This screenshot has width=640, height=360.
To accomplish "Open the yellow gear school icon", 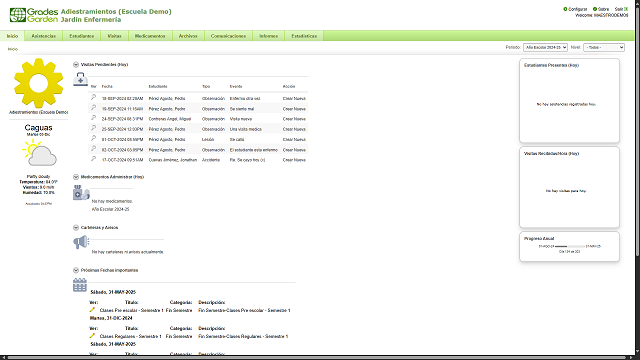I will tap(38, 83).
